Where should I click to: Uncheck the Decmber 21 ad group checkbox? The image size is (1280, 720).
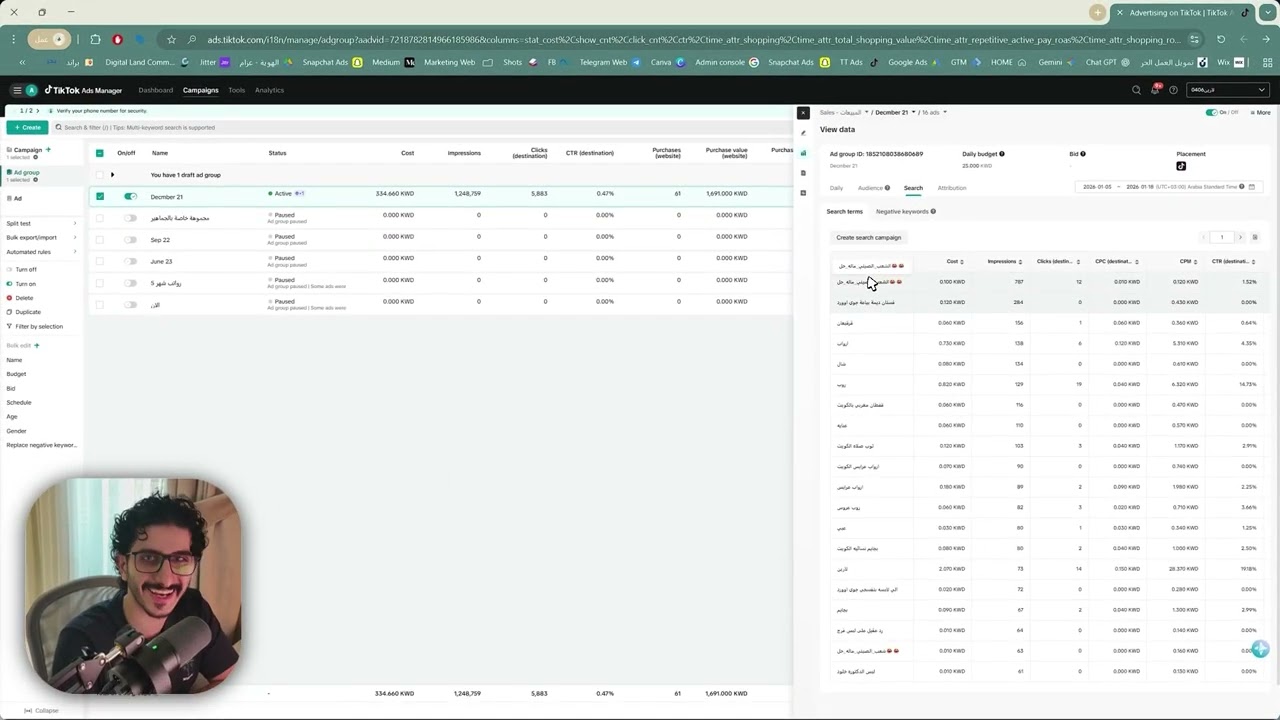point(100,196)
